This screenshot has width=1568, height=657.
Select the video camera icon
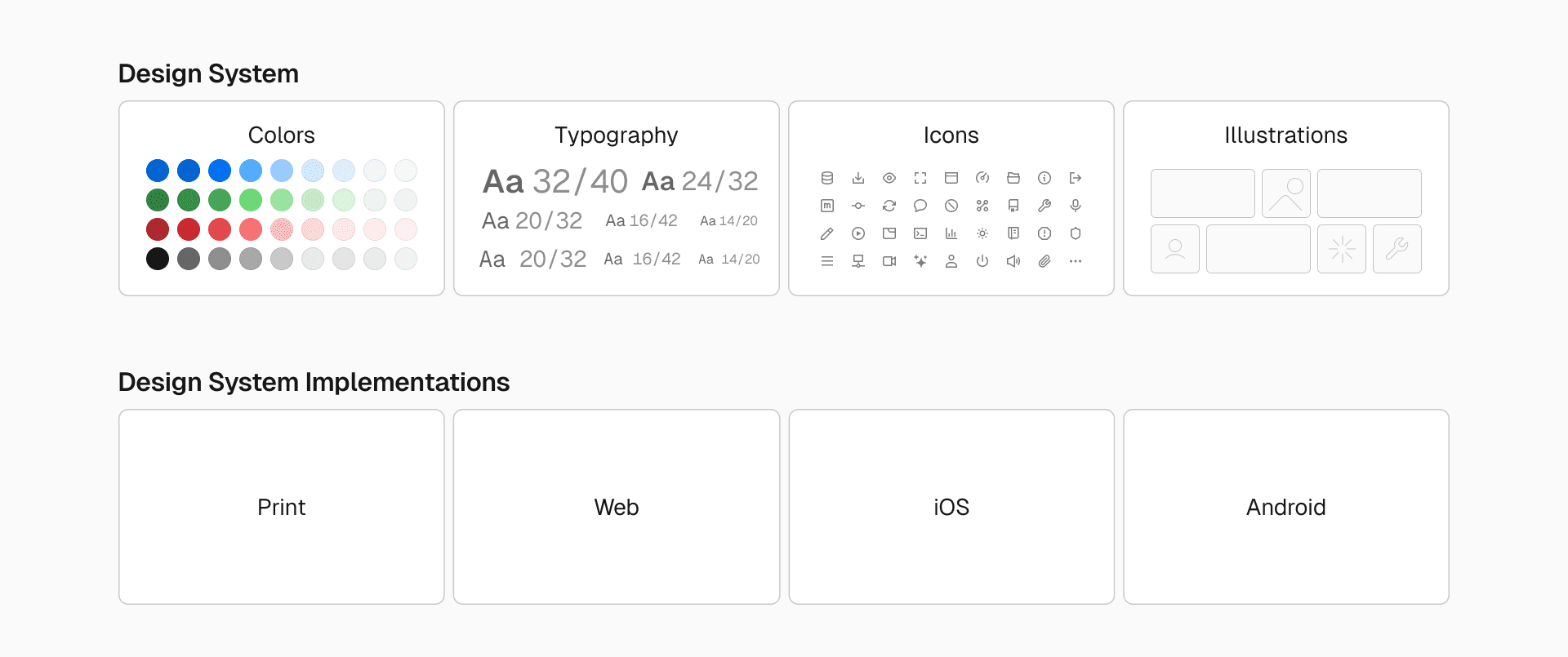(889, 261)
